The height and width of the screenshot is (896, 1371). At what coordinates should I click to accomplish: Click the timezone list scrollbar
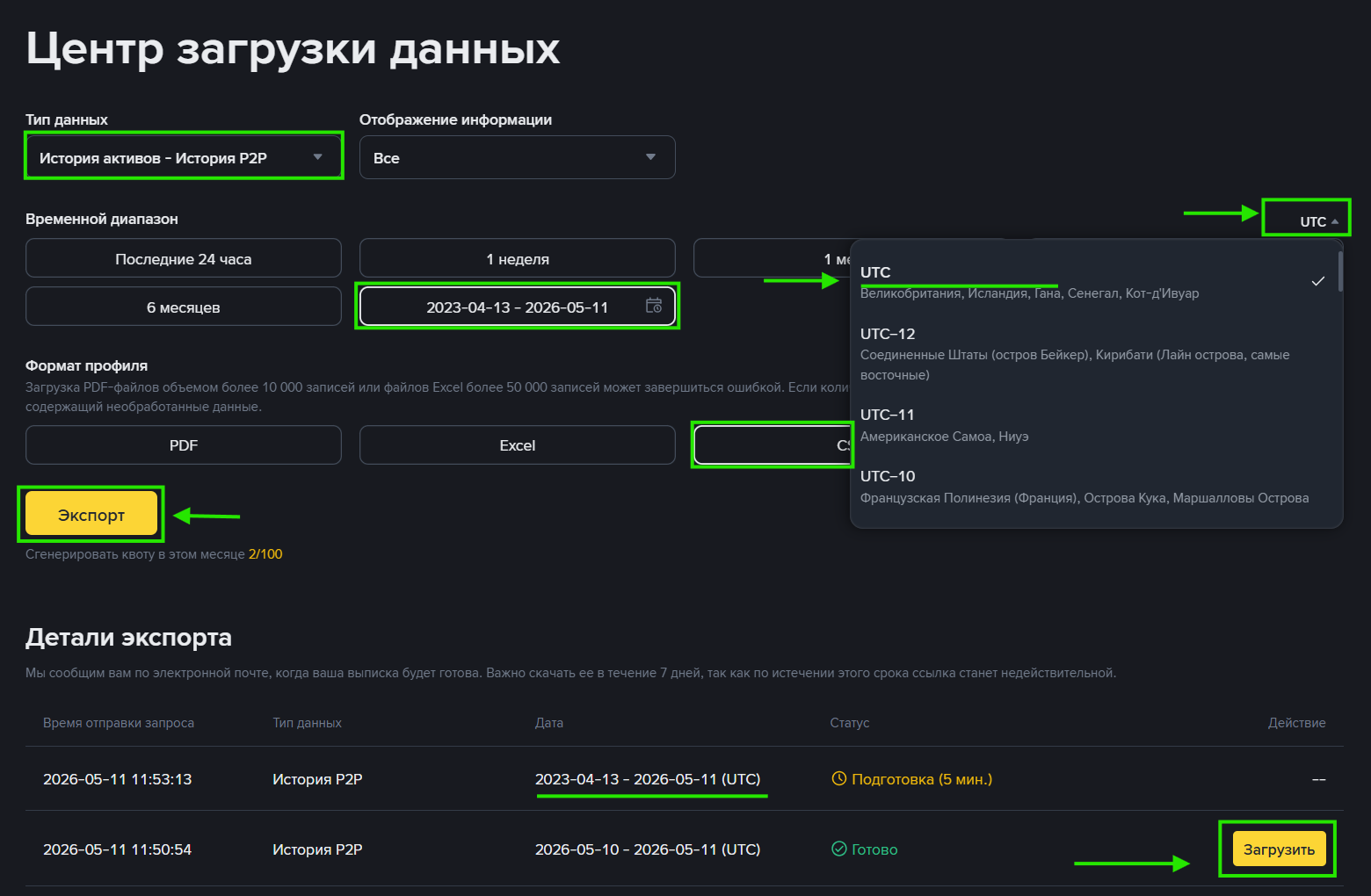[x=1340, y=271]
